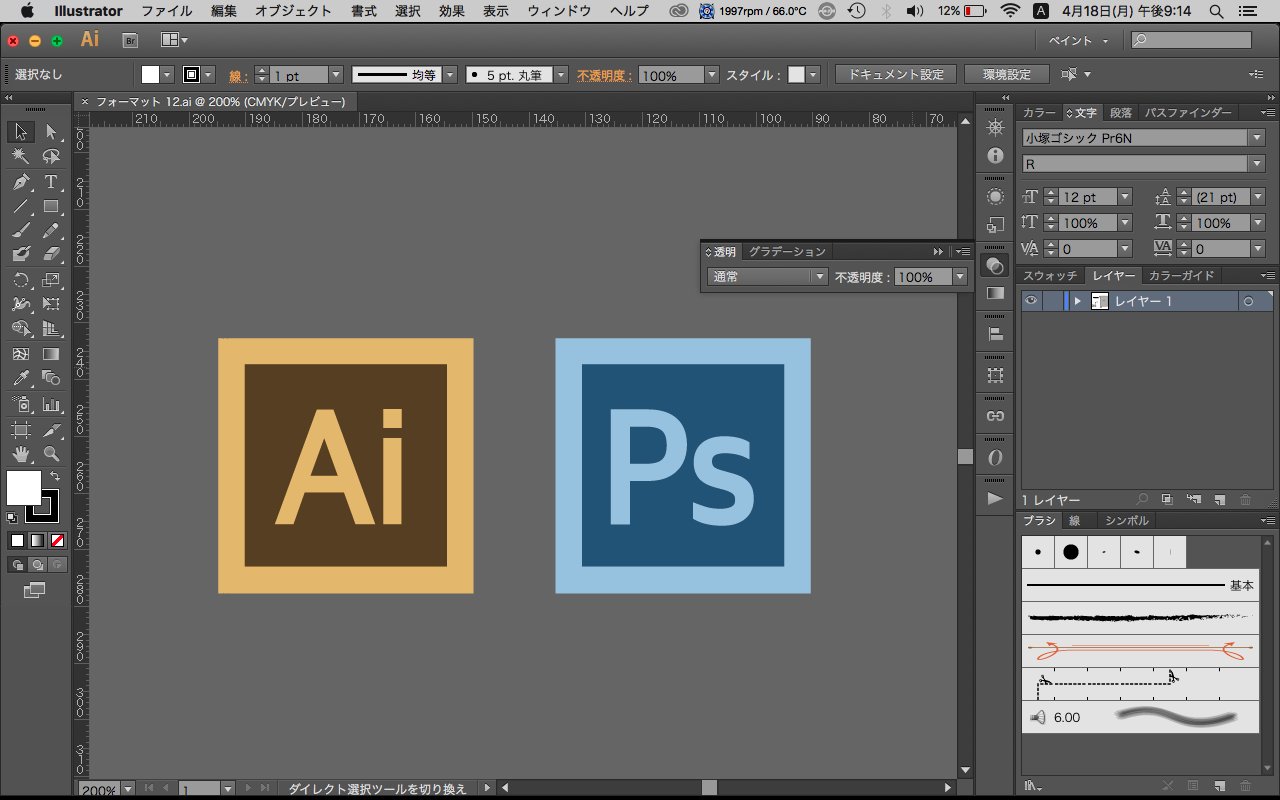Open the Info panel from dock
1280x800 pixels.
pyautogui.click(x=995, y=156)
